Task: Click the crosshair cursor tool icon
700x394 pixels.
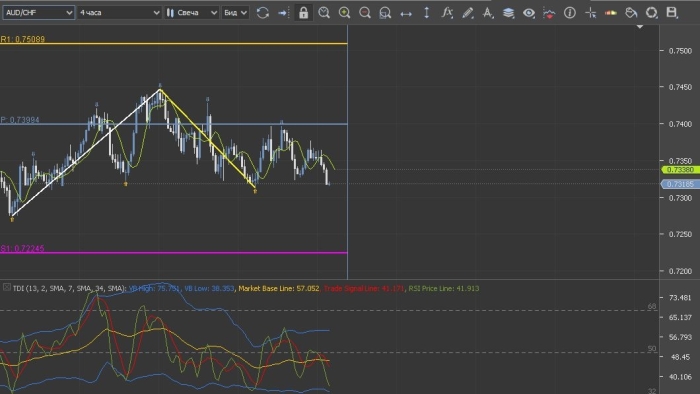Action: pos(591,12)
